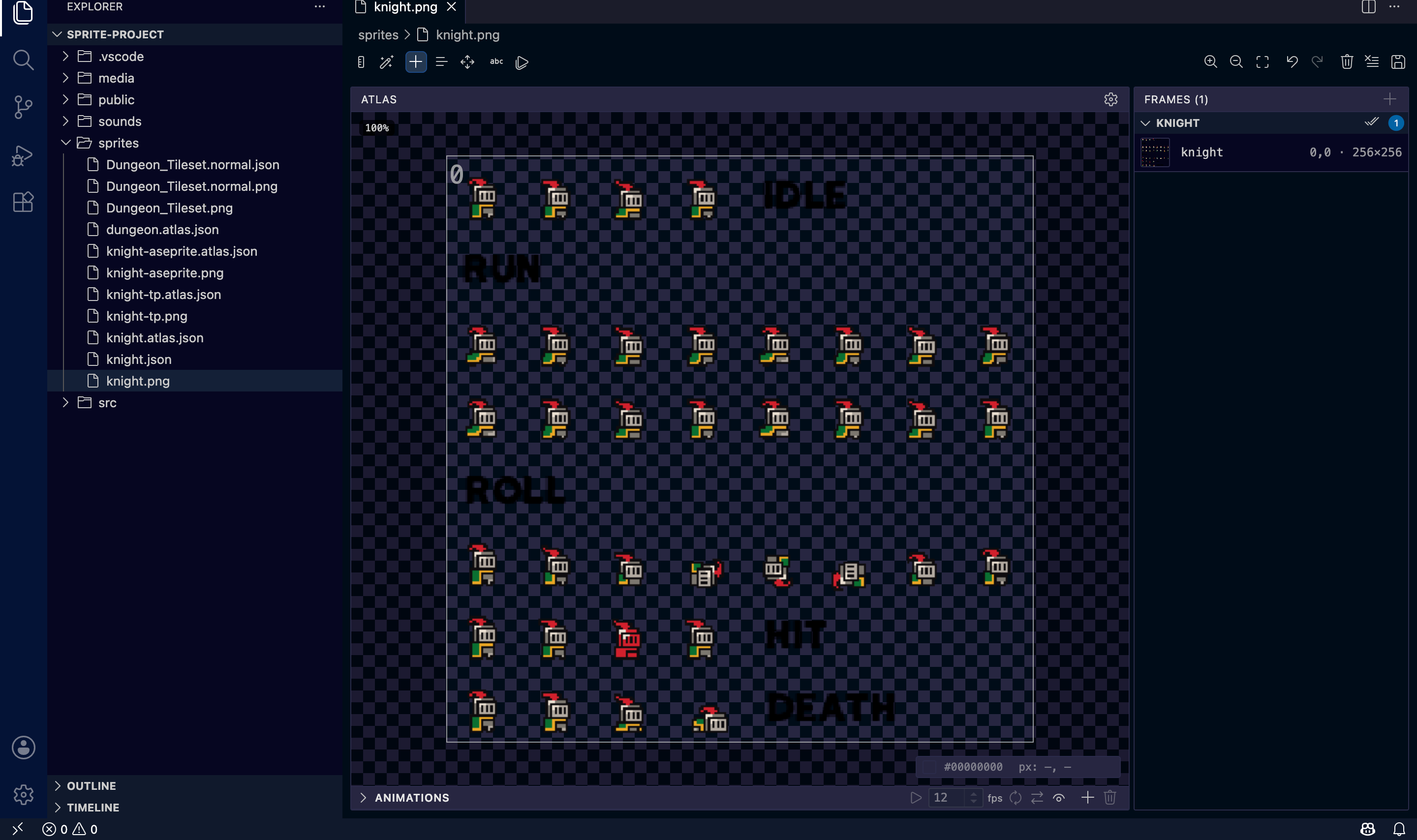Screen dimensions: 1417x840
Task: Save the atlas with floppy disk icon
Action: (1398, 61)
